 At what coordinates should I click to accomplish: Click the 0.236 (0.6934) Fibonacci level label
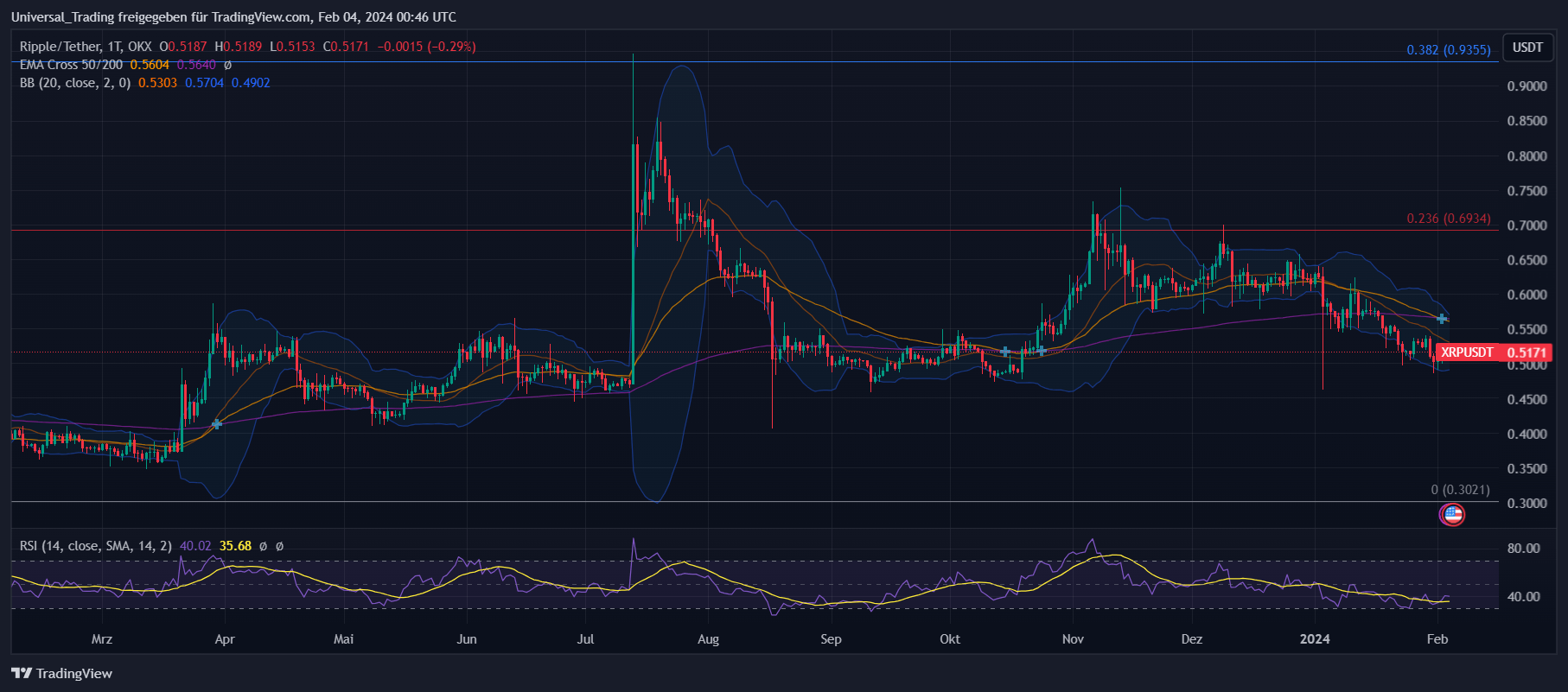(x=1448, y=219)
